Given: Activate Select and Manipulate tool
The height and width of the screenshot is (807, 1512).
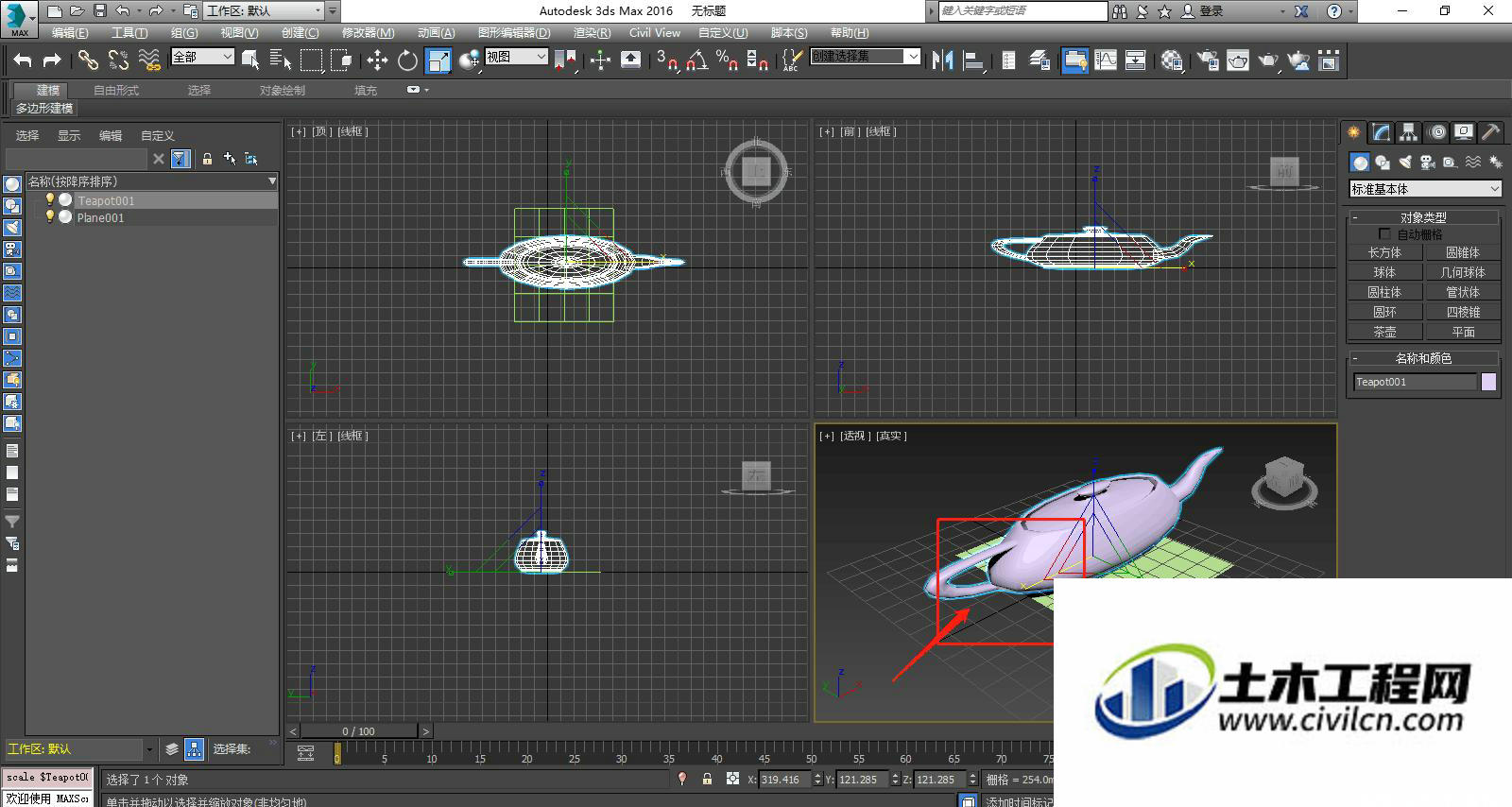Looking at the screenshot, I should pos(600,60).
